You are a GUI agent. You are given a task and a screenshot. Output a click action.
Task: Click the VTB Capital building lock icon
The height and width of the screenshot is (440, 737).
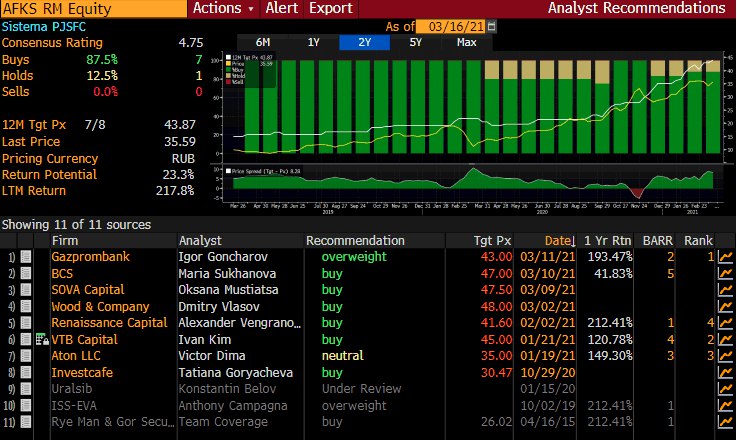42,339
